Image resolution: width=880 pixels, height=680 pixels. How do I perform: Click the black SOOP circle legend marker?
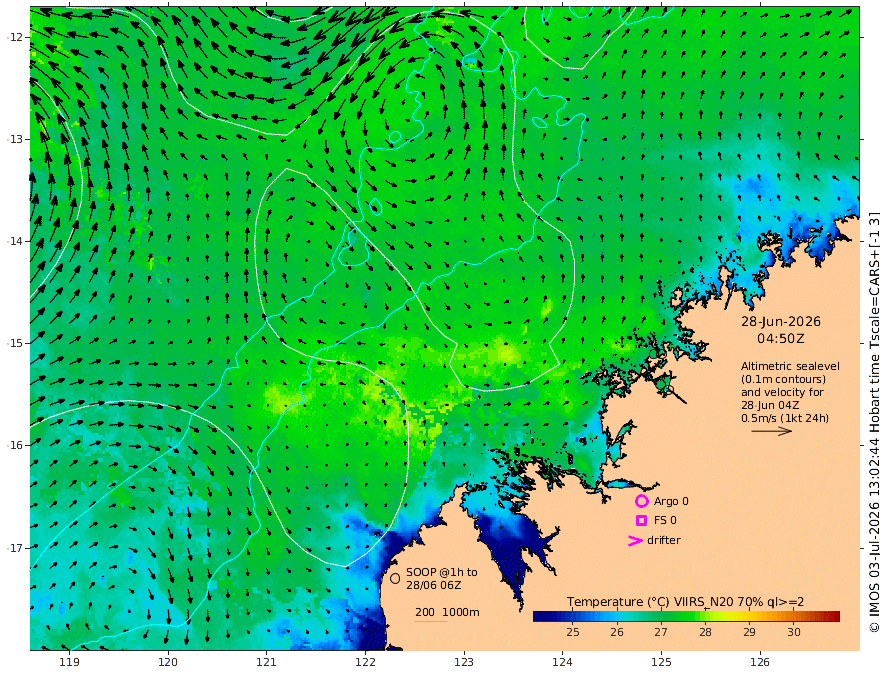pyautogui.click(x=395, y=578)
